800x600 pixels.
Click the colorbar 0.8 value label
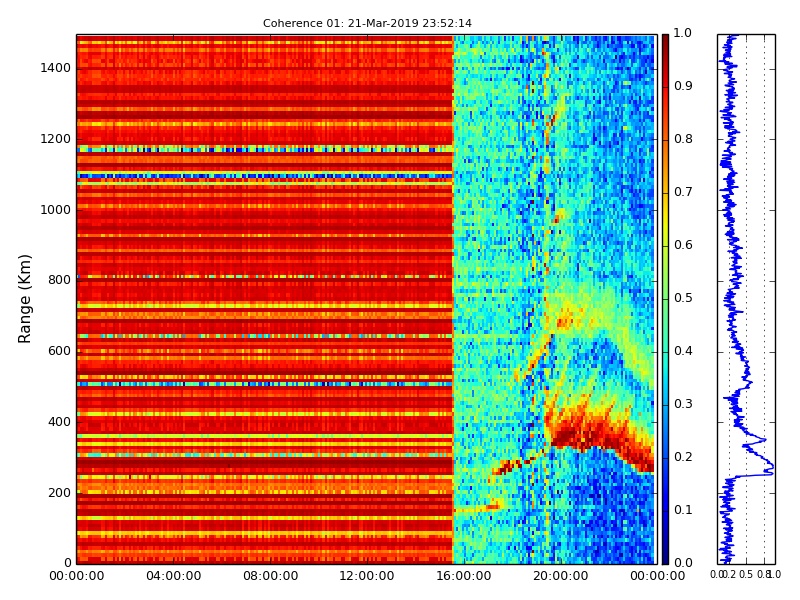pos(683,139)
